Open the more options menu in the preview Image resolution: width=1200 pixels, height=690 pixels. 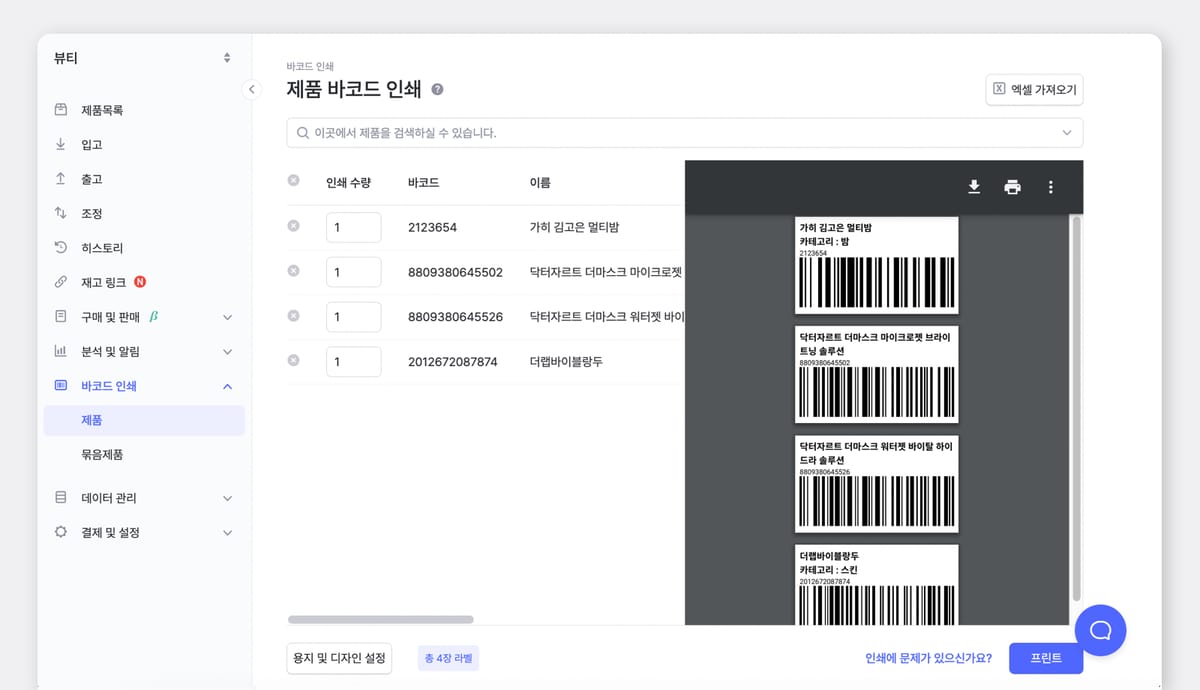[1050, 186]
